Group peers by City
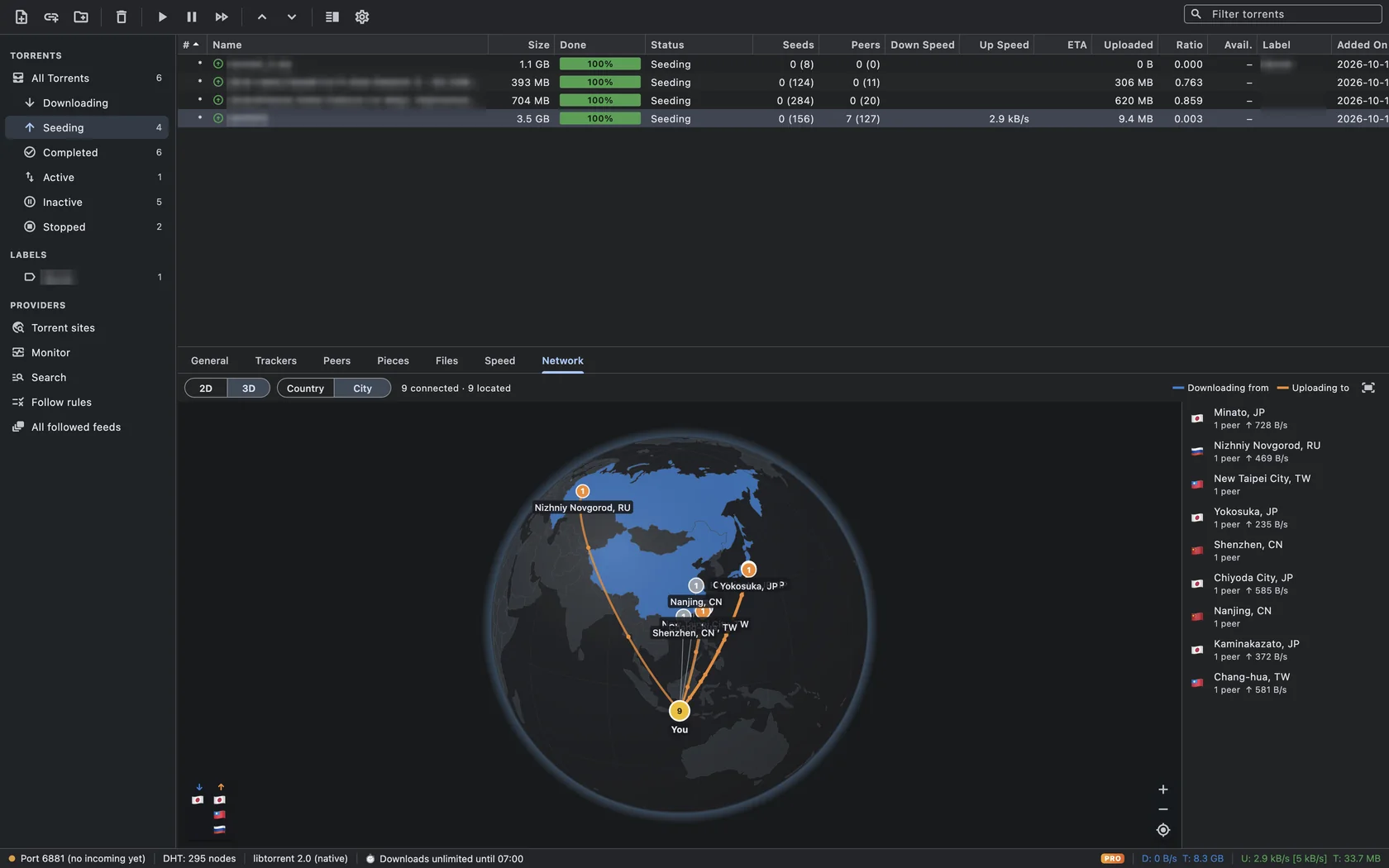This screenshot has height=868, width=1389. [362, 388]
